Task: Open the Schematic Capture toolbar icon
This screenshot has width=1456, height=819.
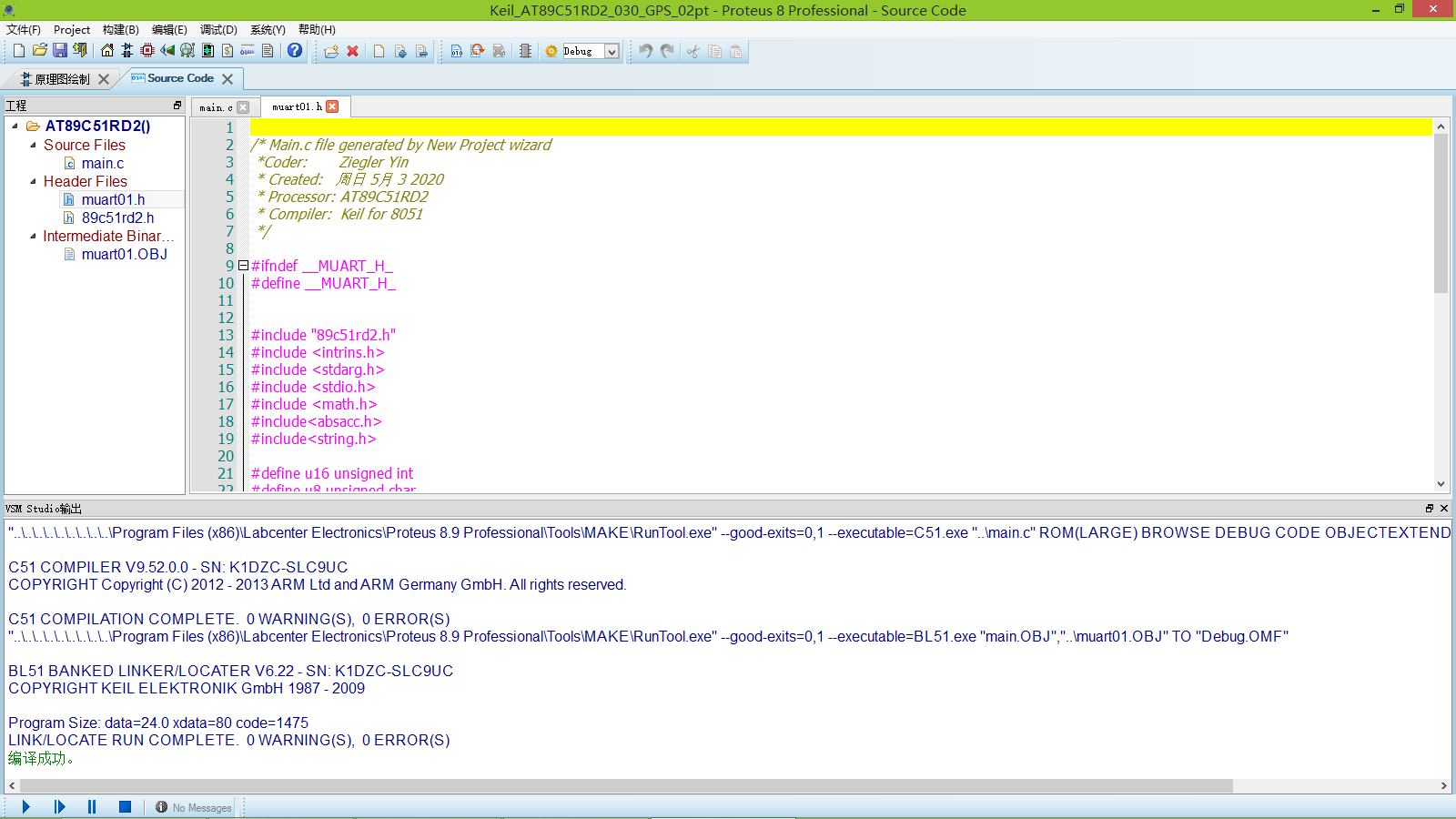Action: coord(127,51)
